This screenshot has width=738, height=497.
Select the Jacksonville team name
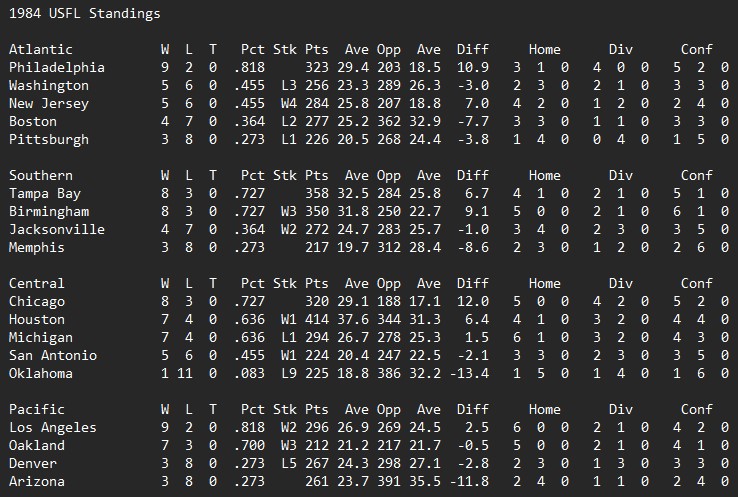56,230
